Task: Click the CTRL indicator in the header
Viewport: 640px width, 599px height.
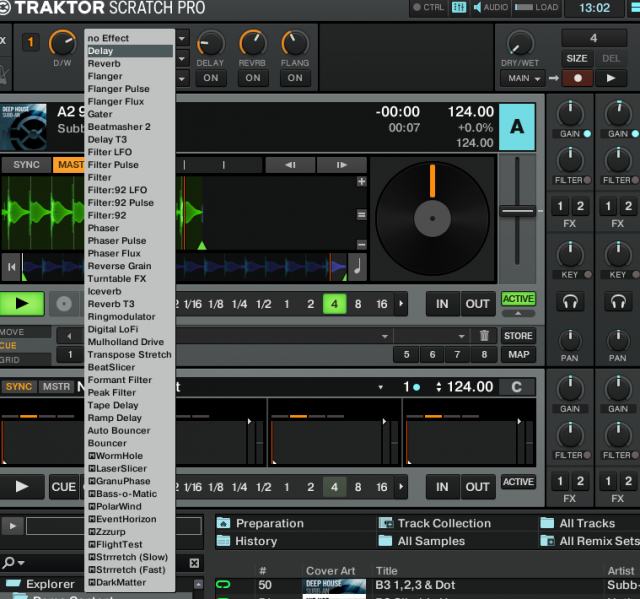Action: tap(429, 7)
